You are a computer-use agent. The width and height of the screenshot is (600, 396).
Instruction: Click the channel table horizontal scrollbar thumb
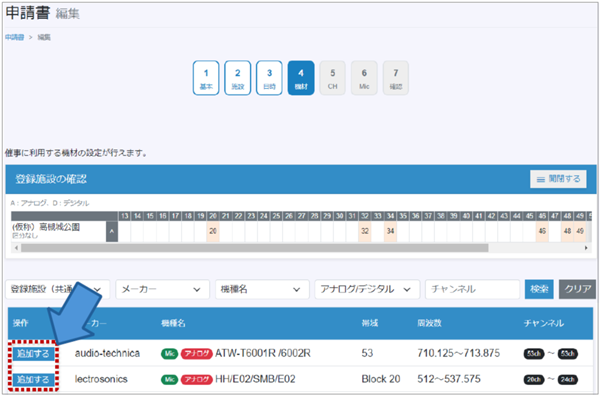(254, 248)
